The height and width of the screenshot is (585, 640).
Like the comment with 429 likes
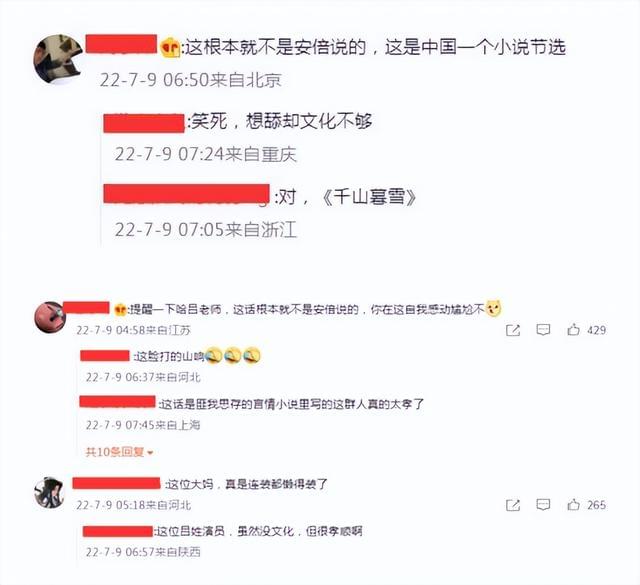[x=573, y=329]
